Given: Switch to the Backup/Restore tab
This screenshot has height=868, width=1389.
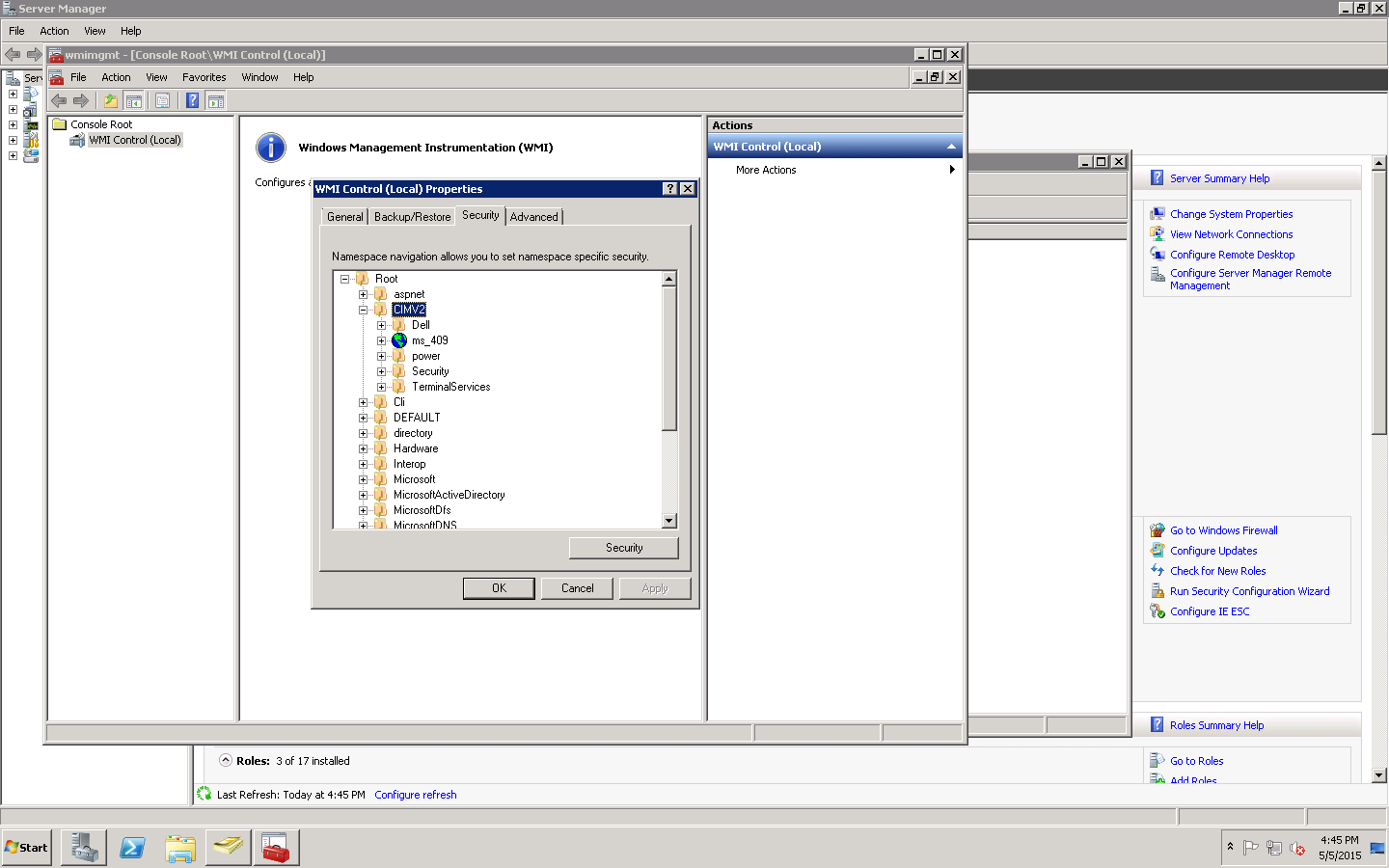Looking at the screenshot, I should [x=411, y=216].
